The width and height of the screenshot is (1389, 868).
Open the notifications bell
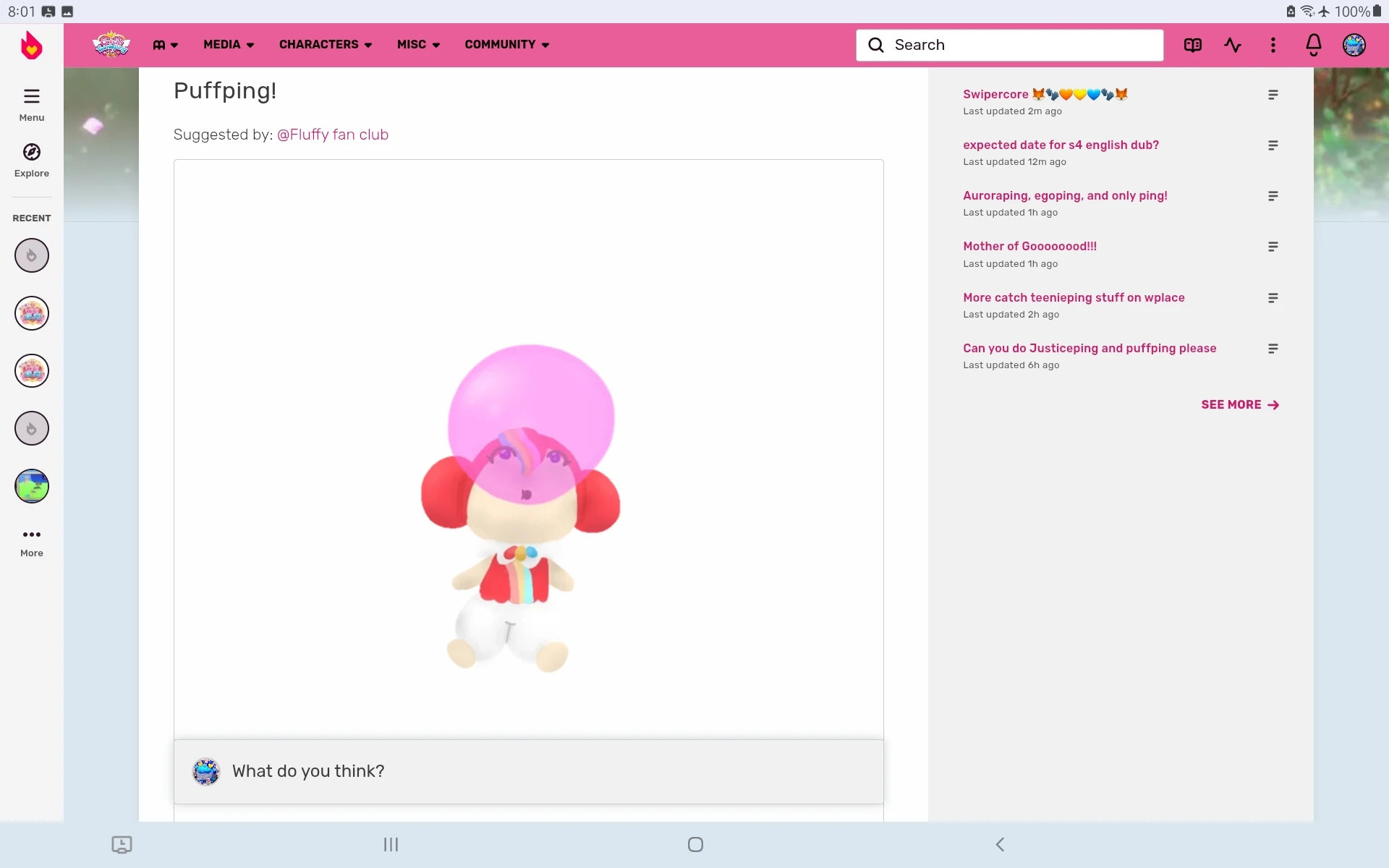click(x=1313, y=45)
